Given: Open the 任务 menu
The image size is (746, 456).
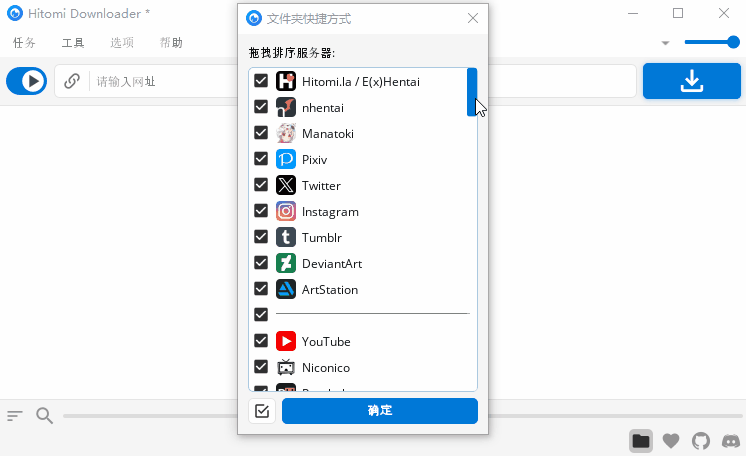Looking at the screenshot, I should (24, 43).
